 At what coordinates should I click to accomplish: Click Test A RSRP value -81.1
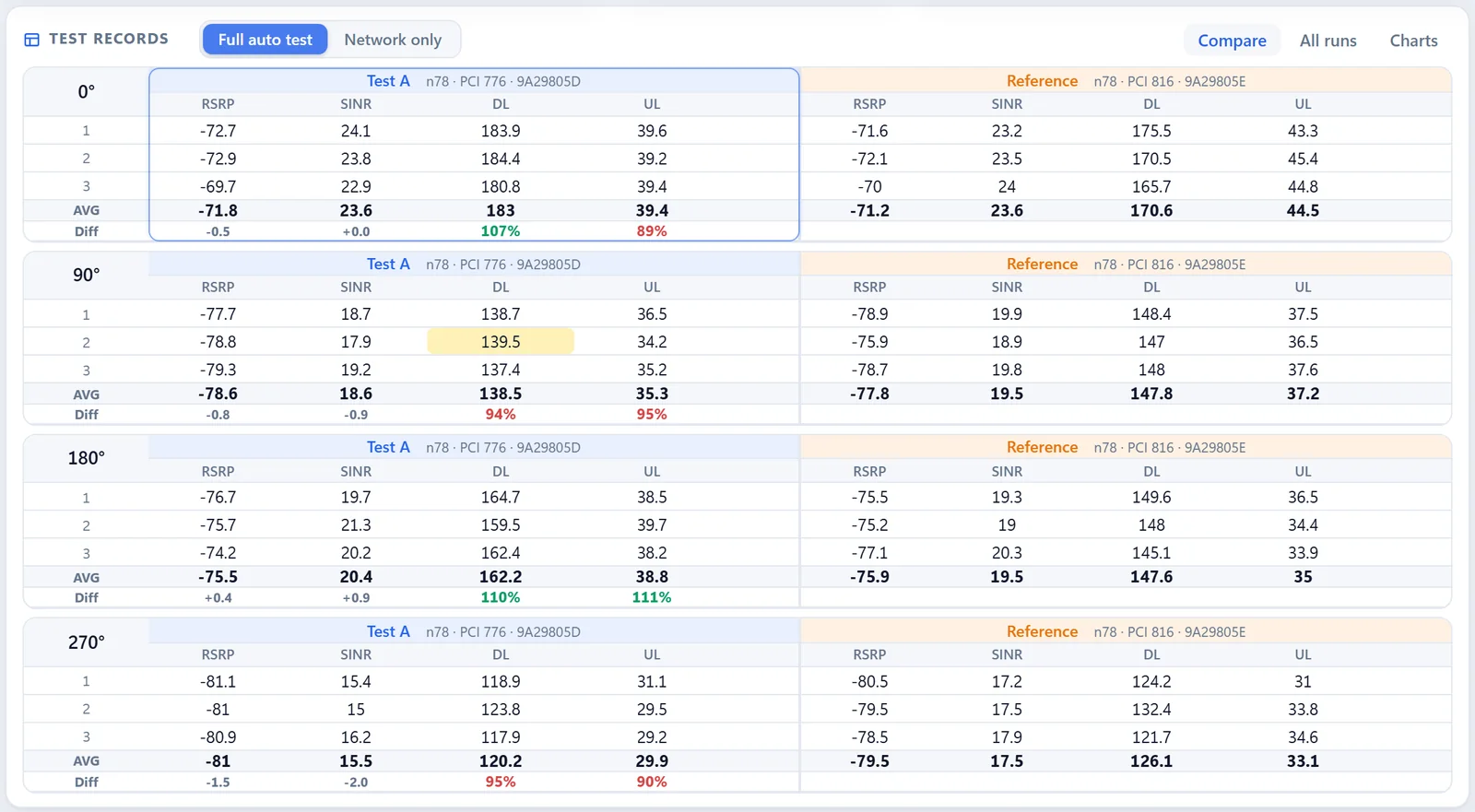coord(218,682)
